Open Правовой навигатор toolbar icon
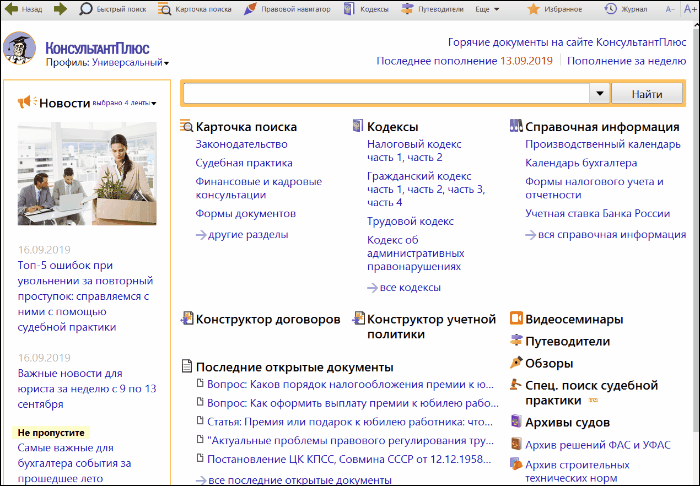Image resolution: width=700 pixels, height=486 pixels. pyautogui.click(x=250, y=9)
